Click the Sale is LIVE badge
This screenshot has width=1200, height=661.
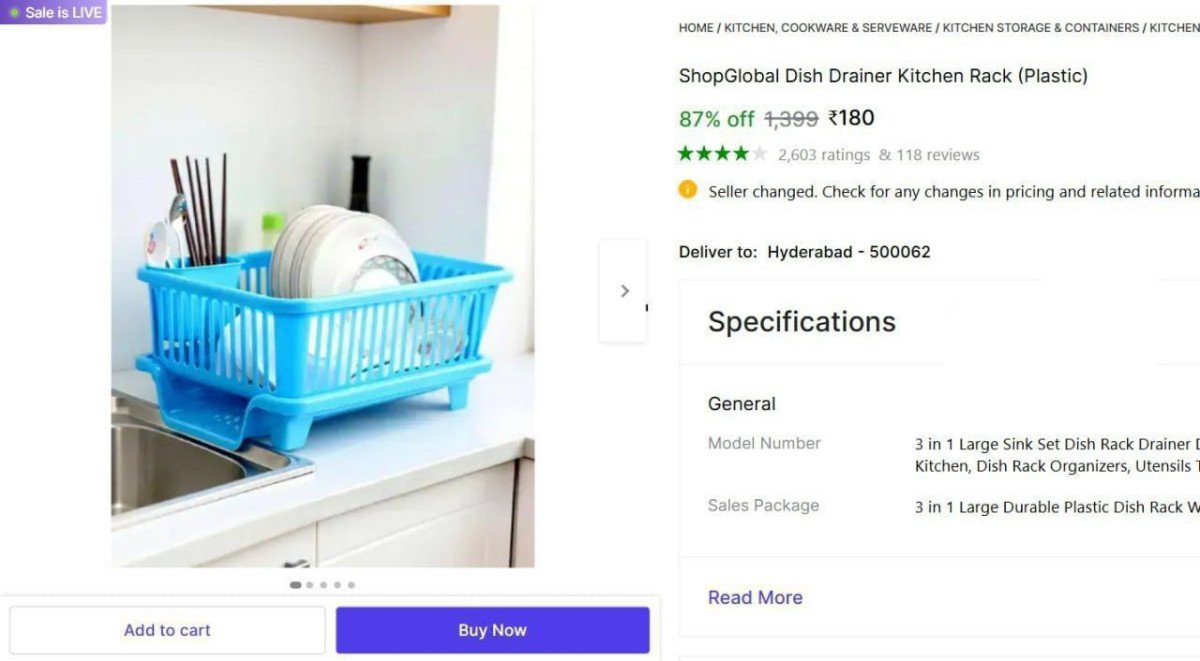pyautogui.click(x=55, y=12)
